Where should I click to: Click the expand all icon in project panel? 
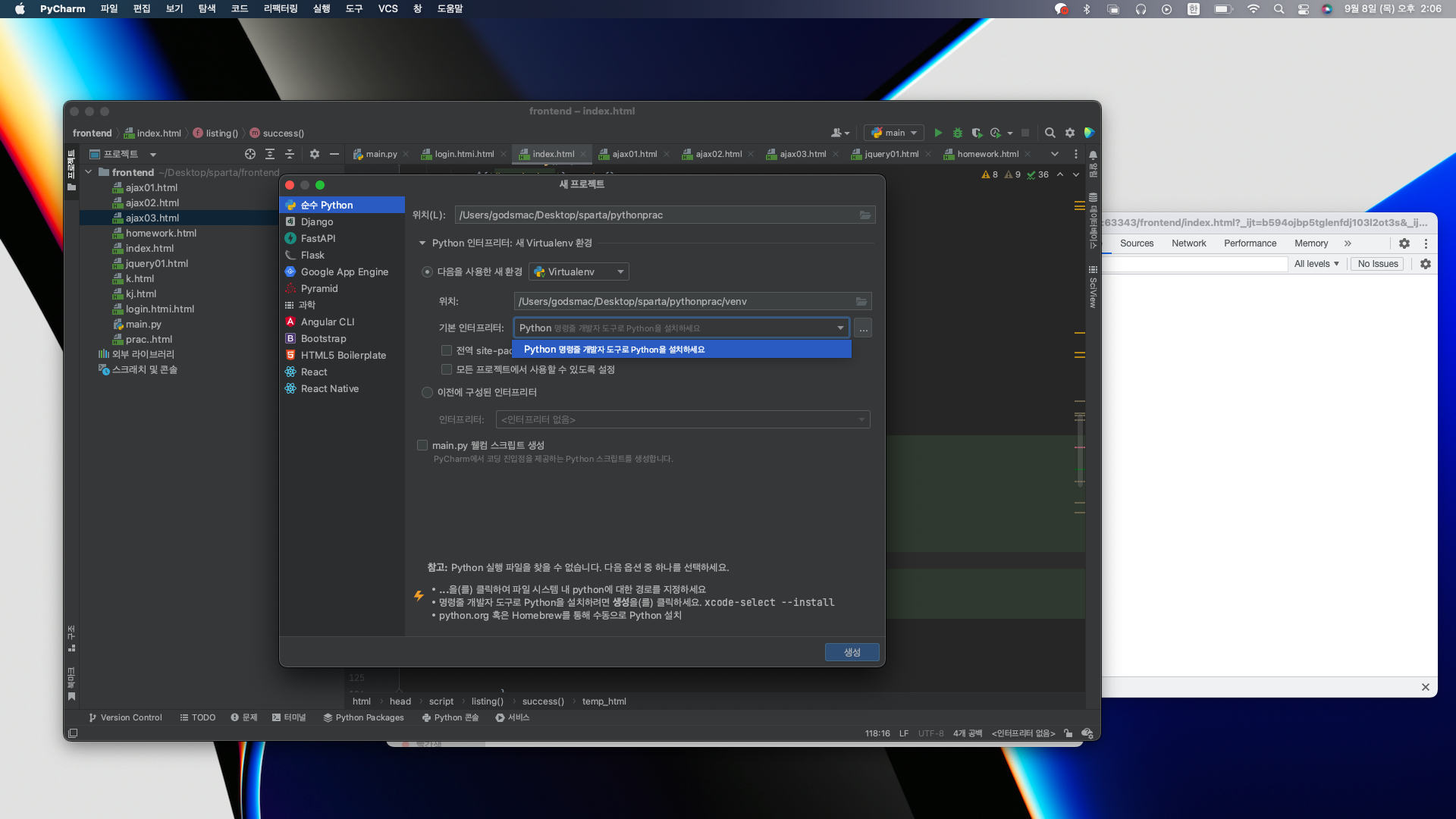(x=270, y=154)
